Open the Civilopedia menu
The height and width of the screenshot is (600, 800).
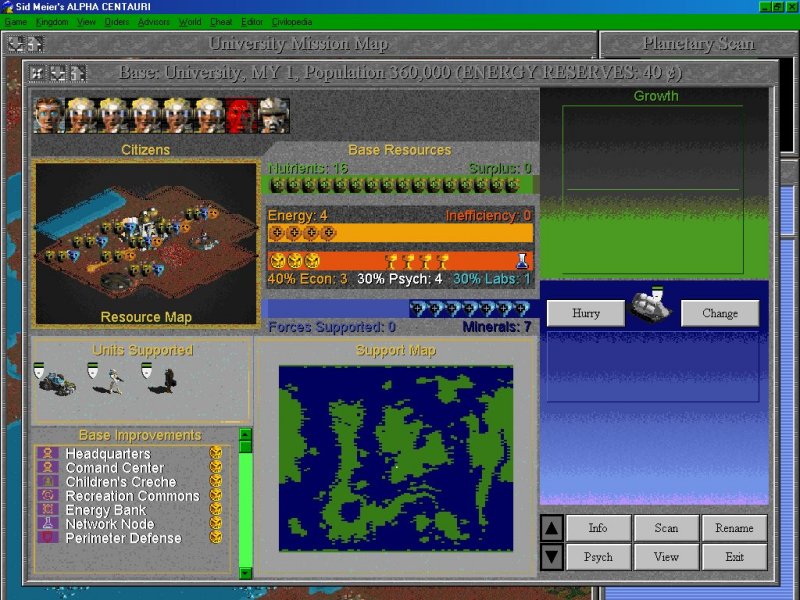pyautogui.click(x=292, y=22)
